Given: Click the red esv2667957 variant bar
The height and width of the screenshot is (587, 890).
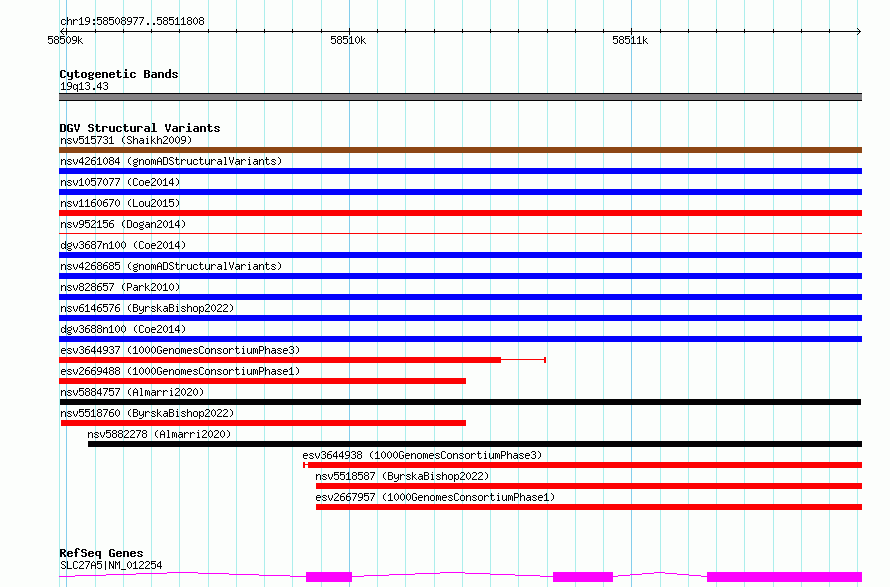Looking at the screenshot, I should coord(589,507).
